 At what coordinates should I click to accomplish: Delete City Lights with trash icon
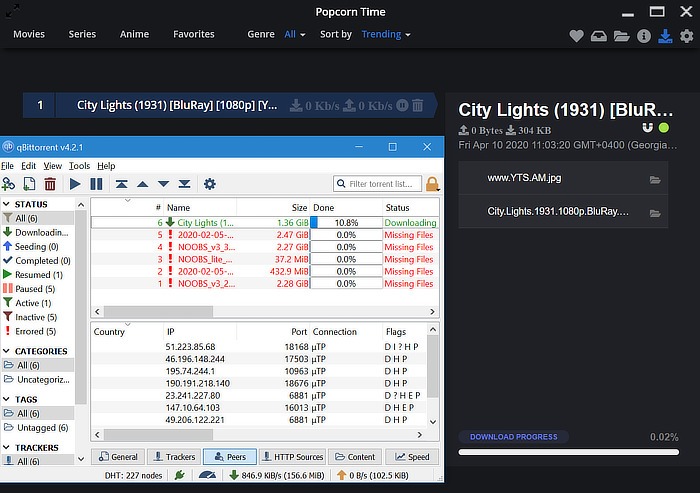(x=418, y=105)
